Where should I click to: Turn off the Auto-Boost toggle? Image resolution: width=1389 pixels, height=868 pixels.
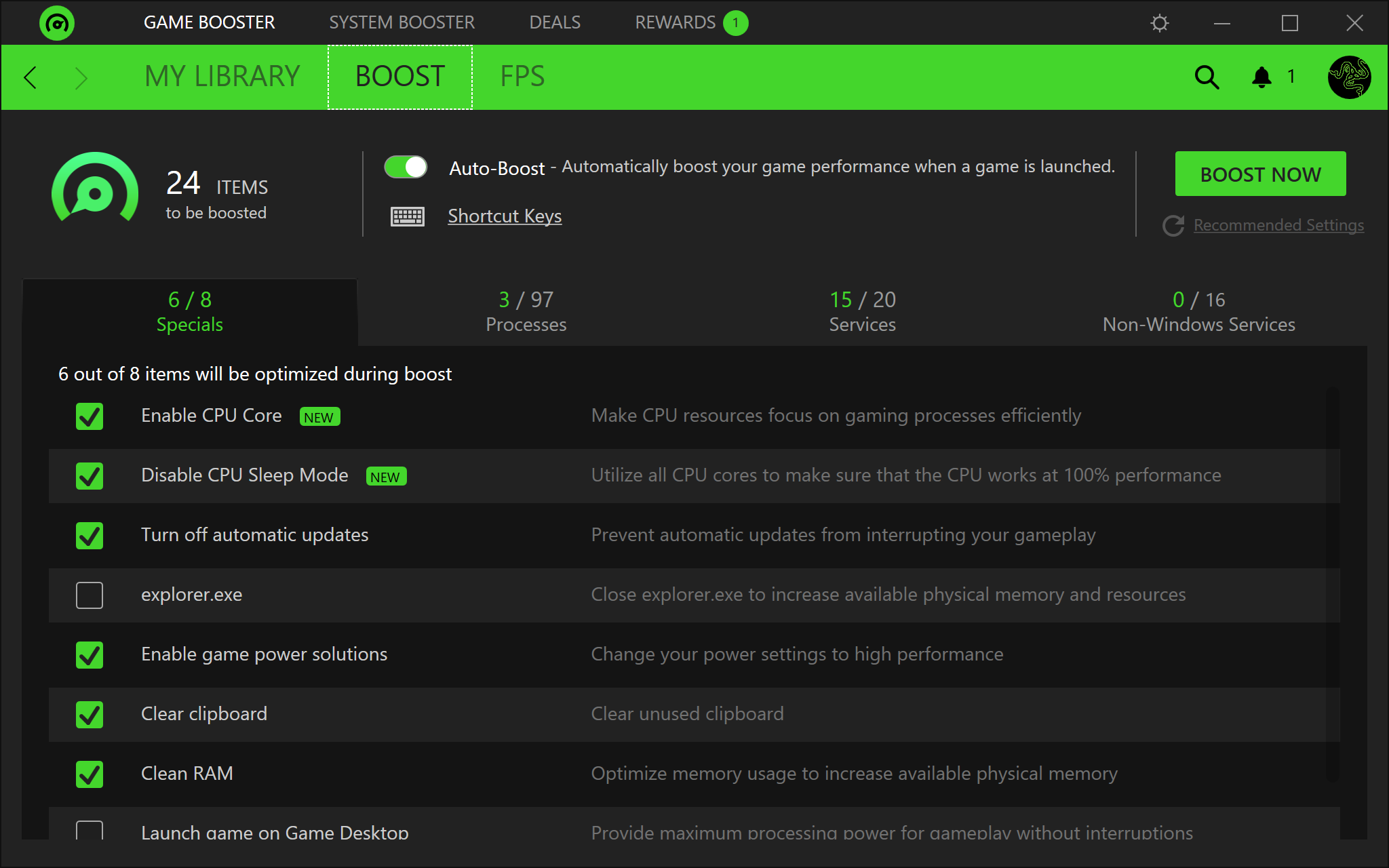pyautogui.click(x=406, y=167)
